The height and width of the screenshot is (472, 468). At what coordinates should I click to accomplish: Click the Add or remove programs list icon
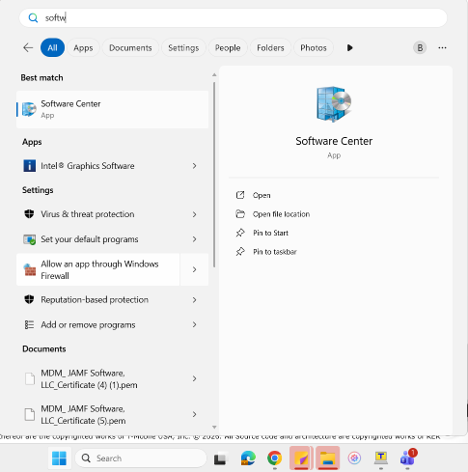coord(29,324)
